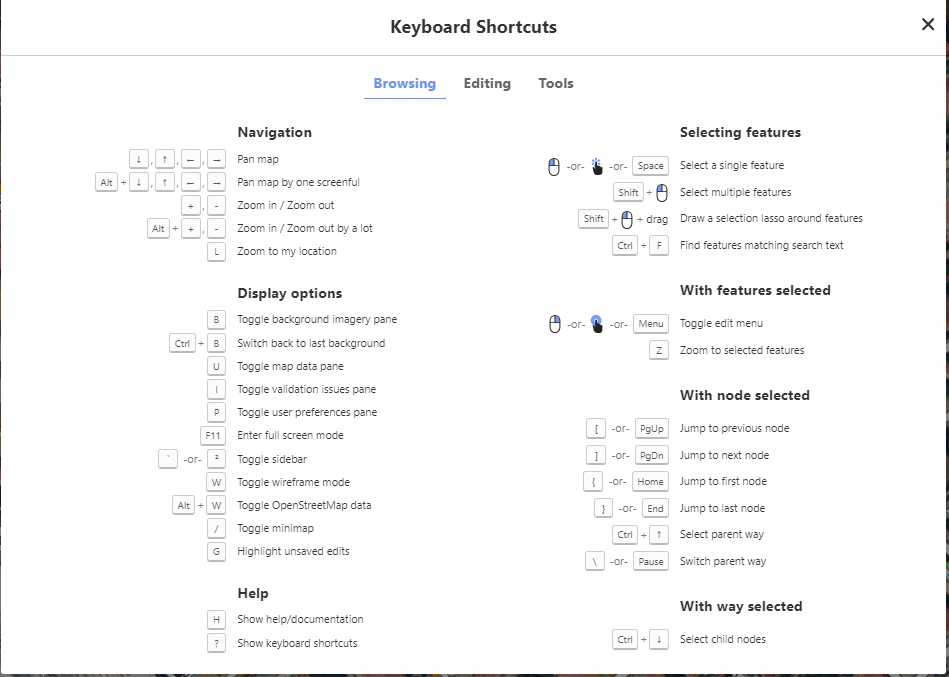Click the 'Select child nodes' text
The width and height of the screenshot is (949, 677).
[723, 639]
